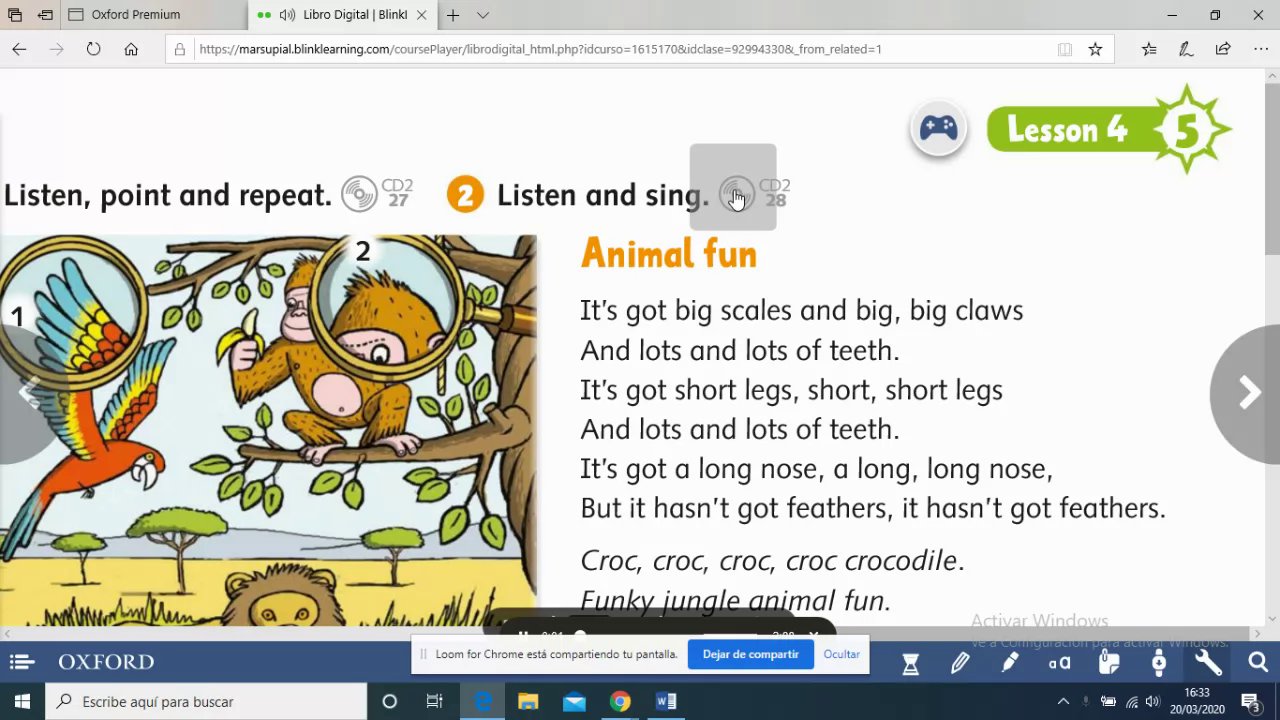Open the wrench tools menu
Viewport: 1280px width, 720px height.
pos(1208,663)
